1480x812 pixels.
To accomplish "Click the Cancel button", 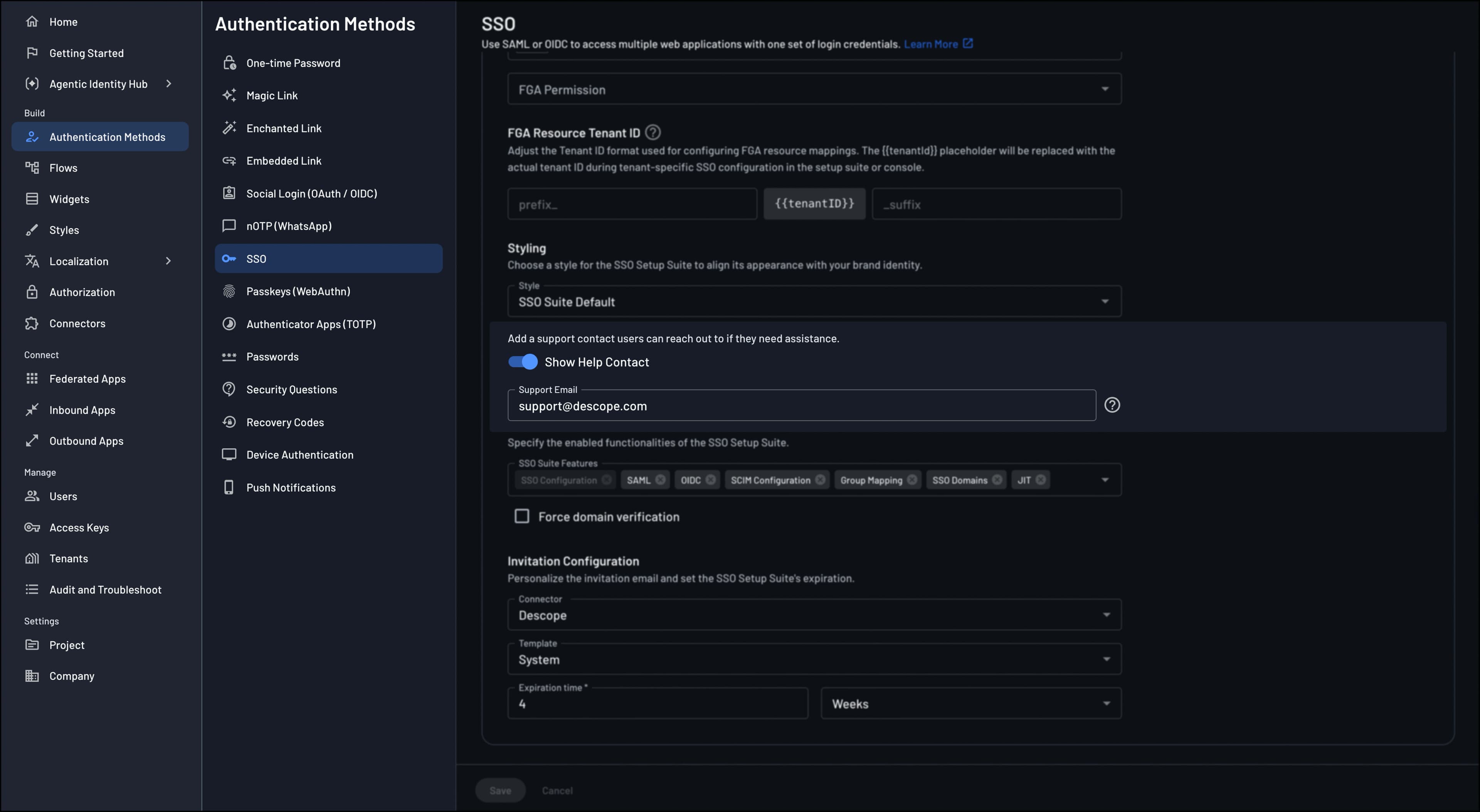I will tap(557, 790).
